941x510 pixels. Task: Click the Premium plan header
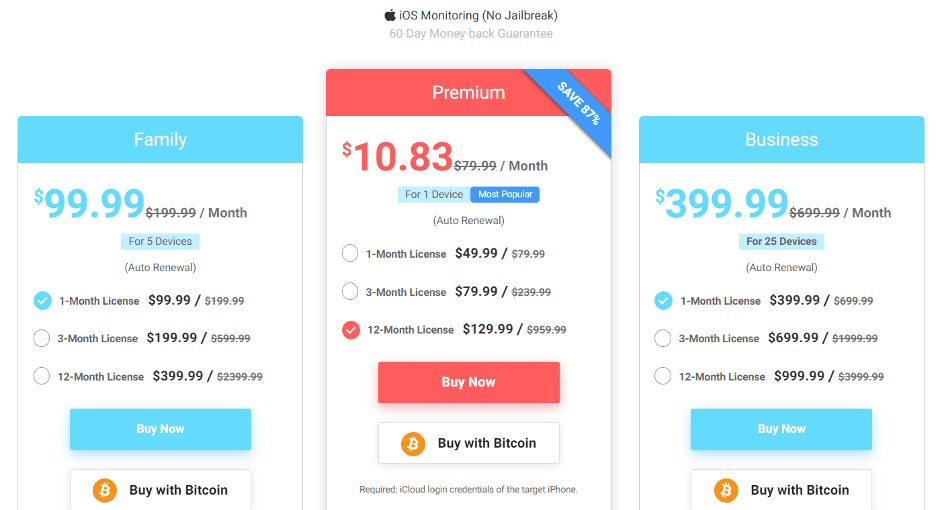click(x=469, y=92)
